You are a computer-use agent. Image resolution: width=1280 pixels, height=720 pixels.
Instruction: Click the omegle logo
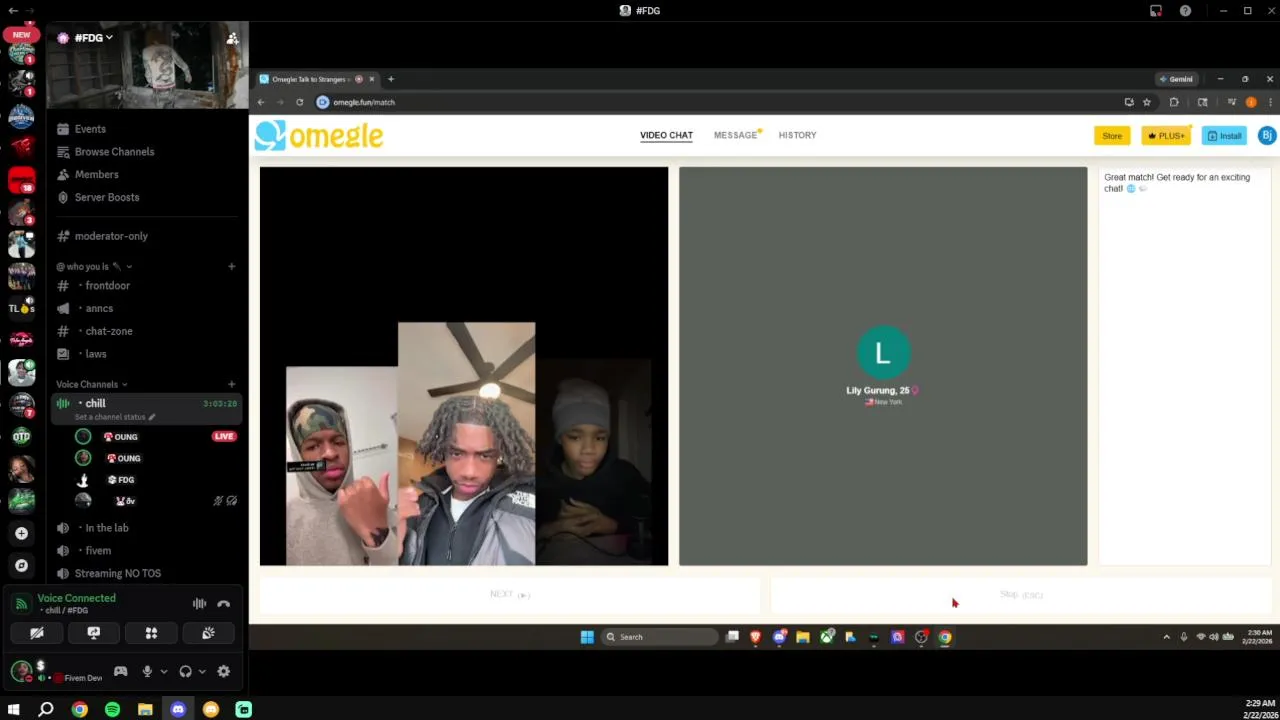coord(319,136)
